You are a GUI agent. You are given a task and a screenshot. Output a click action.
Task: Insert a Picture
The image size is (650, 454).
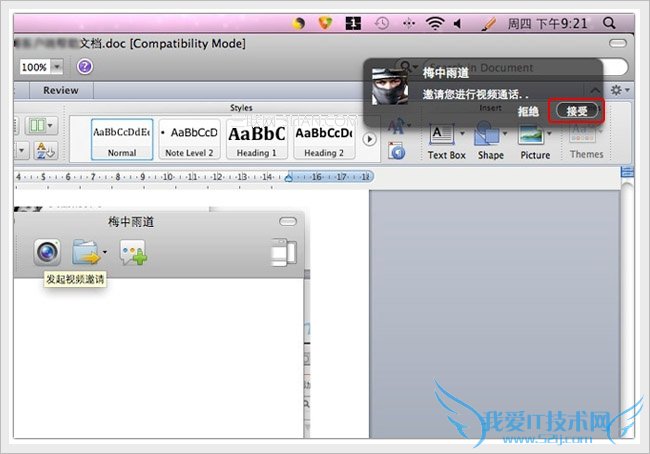(535, 141)
